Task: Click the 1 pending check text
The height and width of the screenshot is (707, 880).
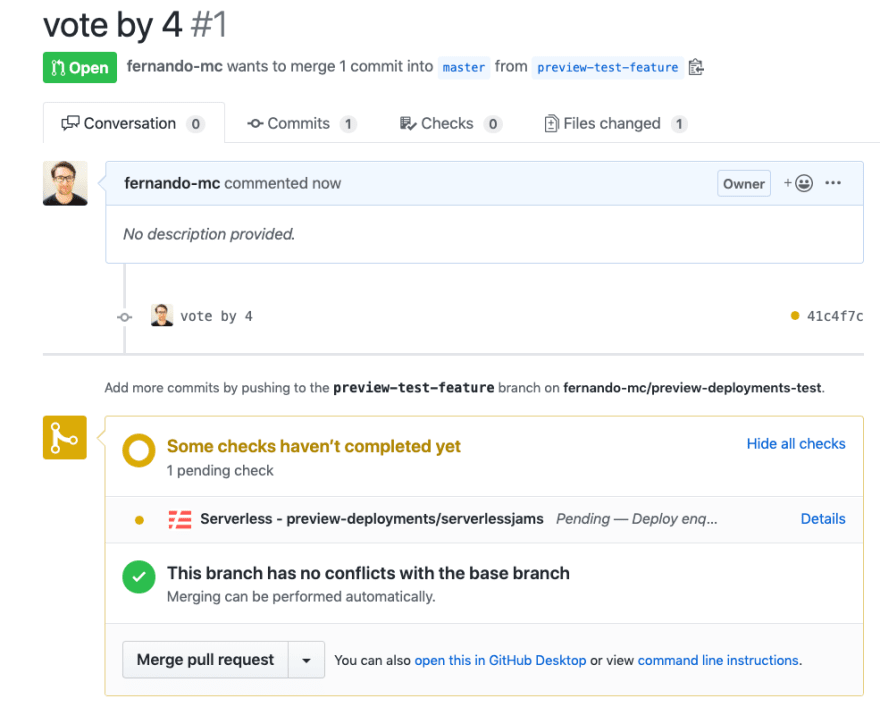Action: pos(220,471)
